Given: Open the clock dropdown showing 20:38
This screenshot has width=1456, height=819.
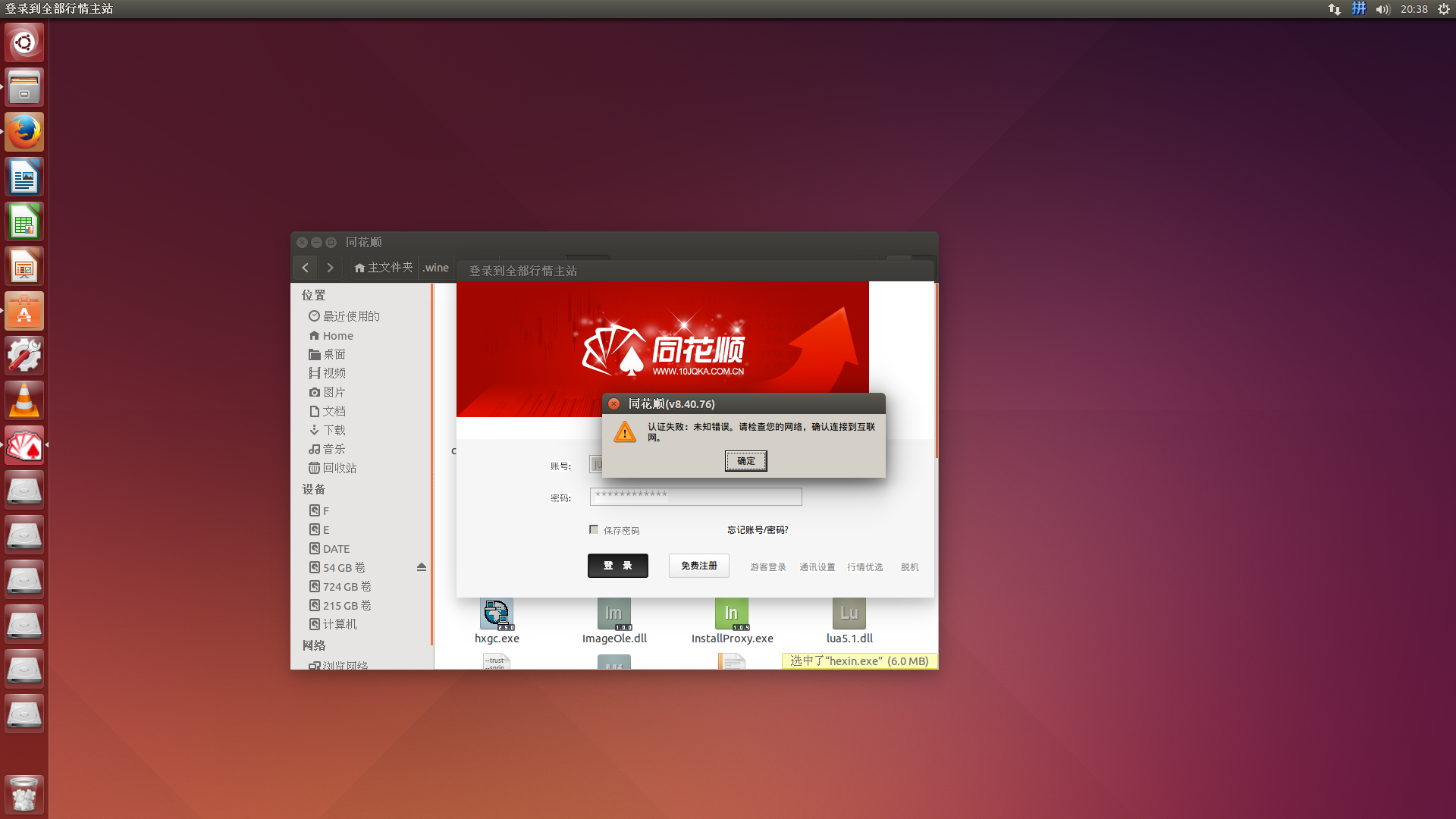Looking at the screenshot, I should [1414, 9].
